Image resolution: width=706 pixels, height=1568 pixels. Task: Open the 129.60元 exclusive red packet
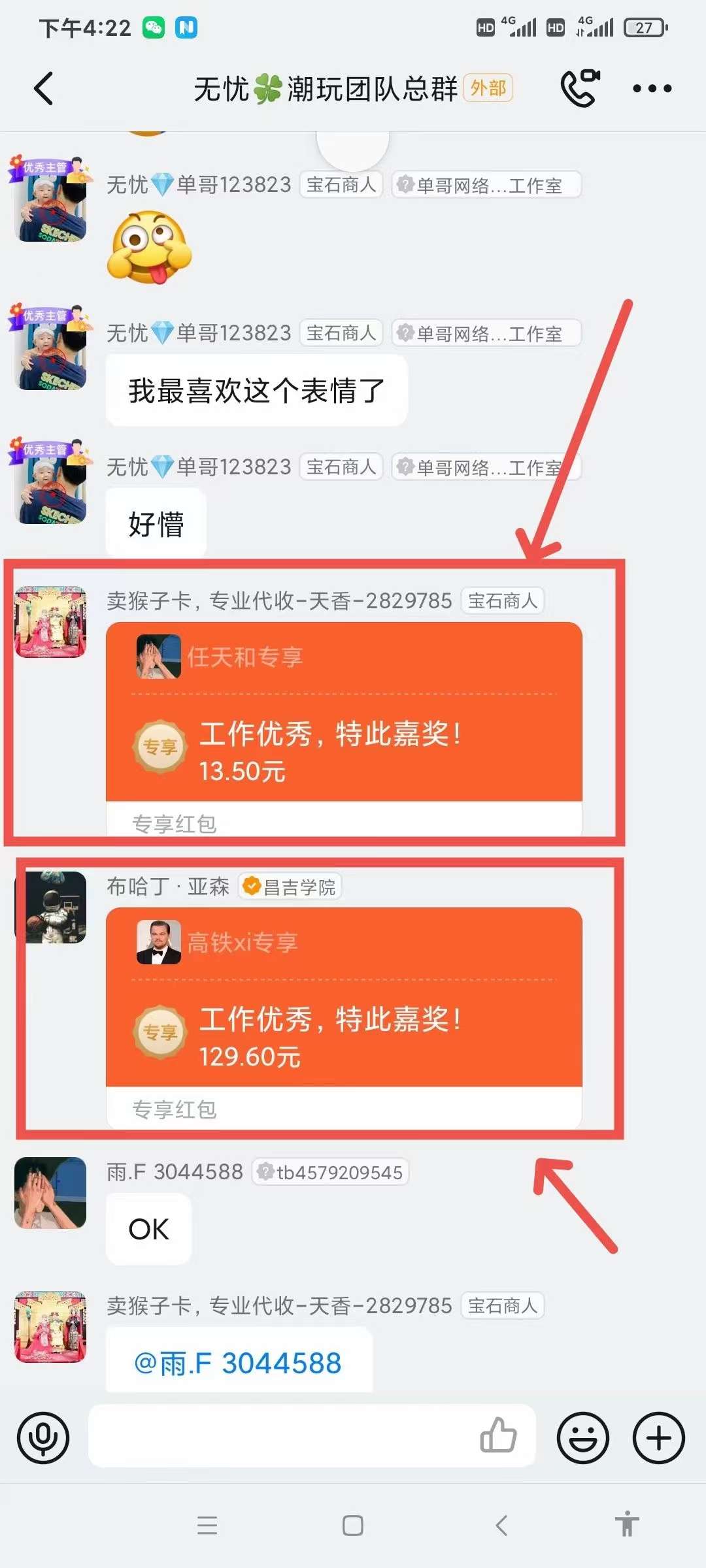tap(344, 1017)
